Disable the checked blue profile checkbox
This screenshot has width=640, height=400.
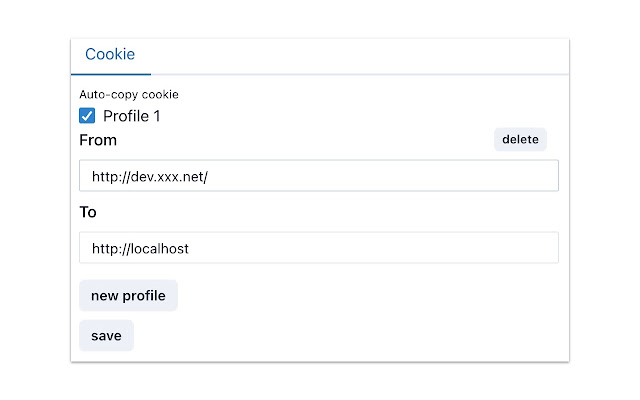(x=87, y=116)
